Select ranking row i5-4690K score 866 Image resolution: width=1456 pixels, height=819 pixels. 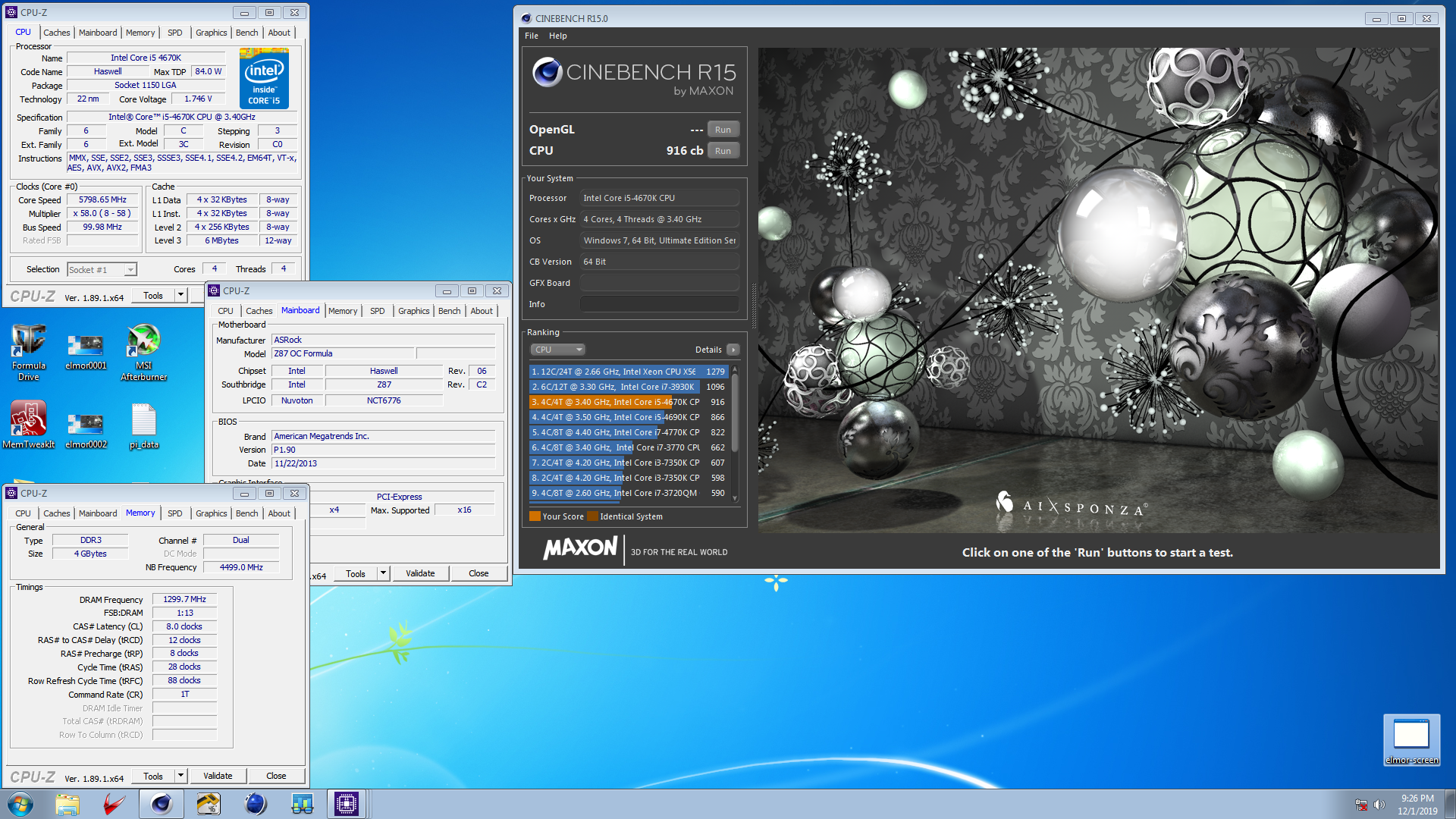tap(629, 417)
